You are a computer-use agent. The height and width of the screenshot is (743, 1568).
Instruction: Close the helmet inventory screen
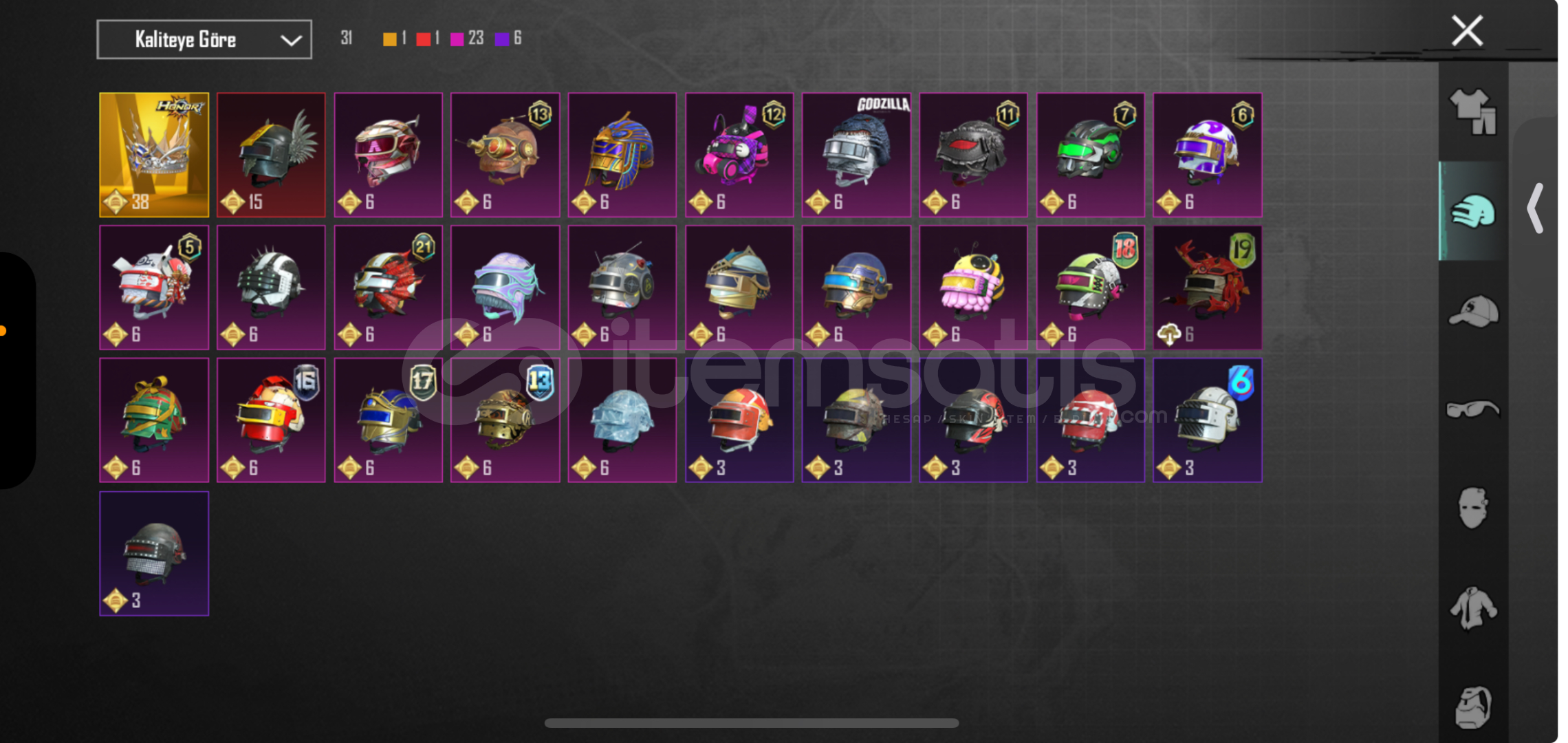click(1467, 31)
